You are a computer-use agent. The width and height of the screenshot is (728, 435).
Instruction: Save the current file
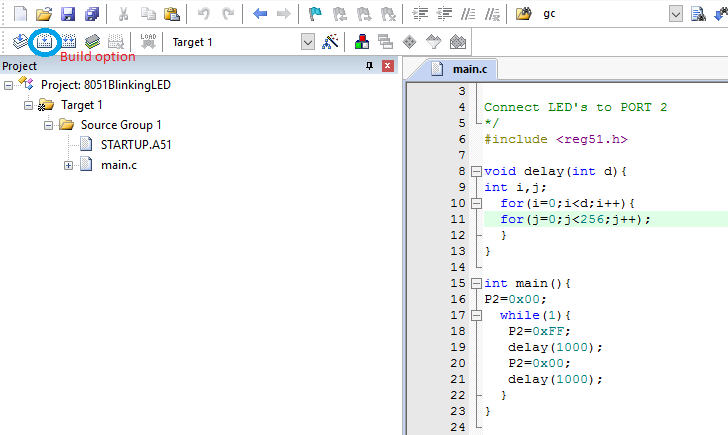(x=68, y=14)
